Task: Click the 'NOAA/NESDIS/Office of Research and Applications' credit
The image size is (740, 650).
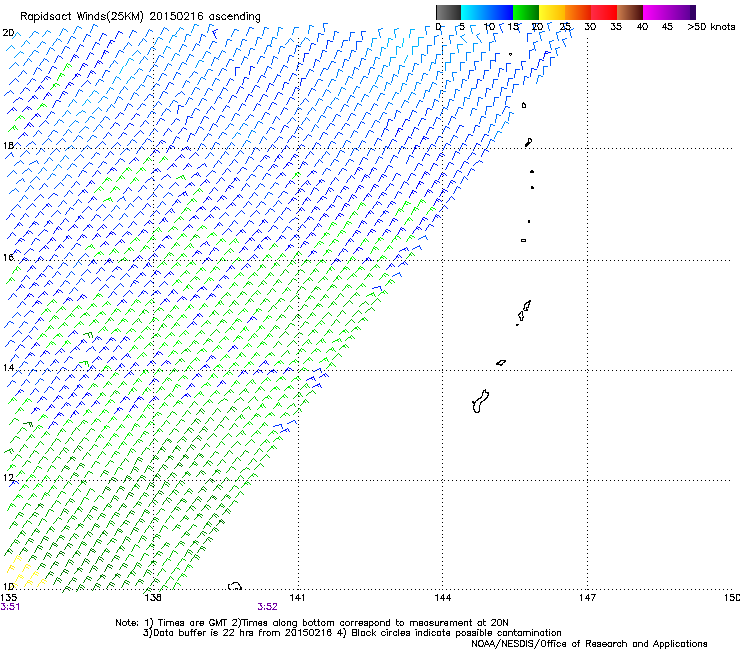Action: pyautogui.click(x=589, y=644)
